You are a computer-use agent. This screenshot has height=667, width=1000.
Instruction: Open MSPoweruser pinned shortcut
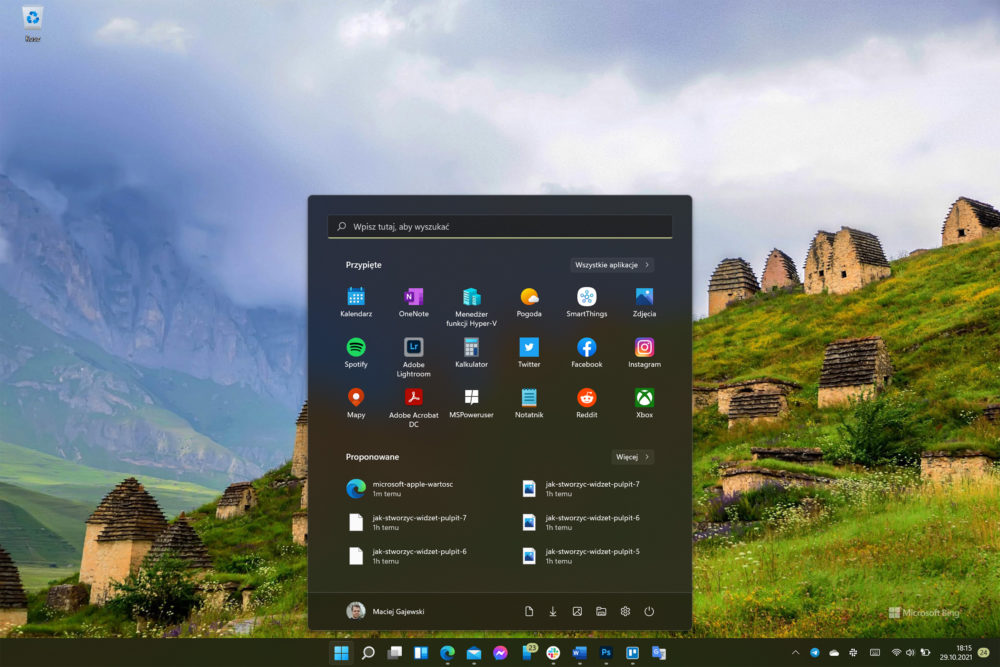[x=471, y=403]
